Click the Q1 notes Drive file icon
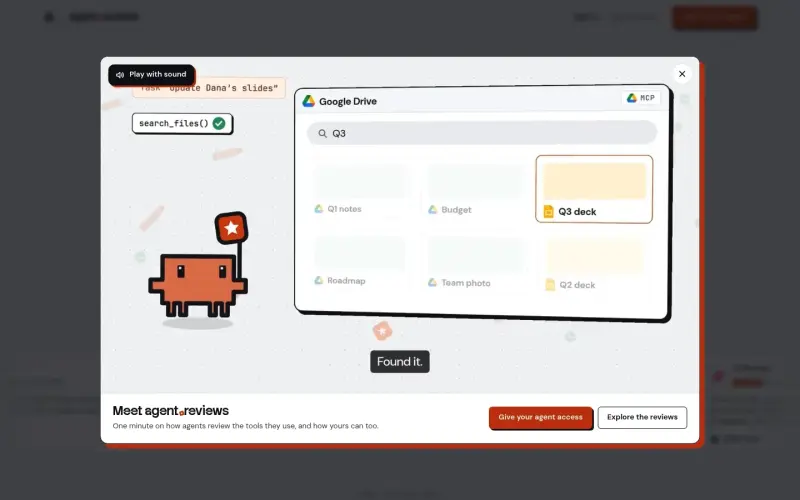This screenshot has width=800, height=500. 319,209
